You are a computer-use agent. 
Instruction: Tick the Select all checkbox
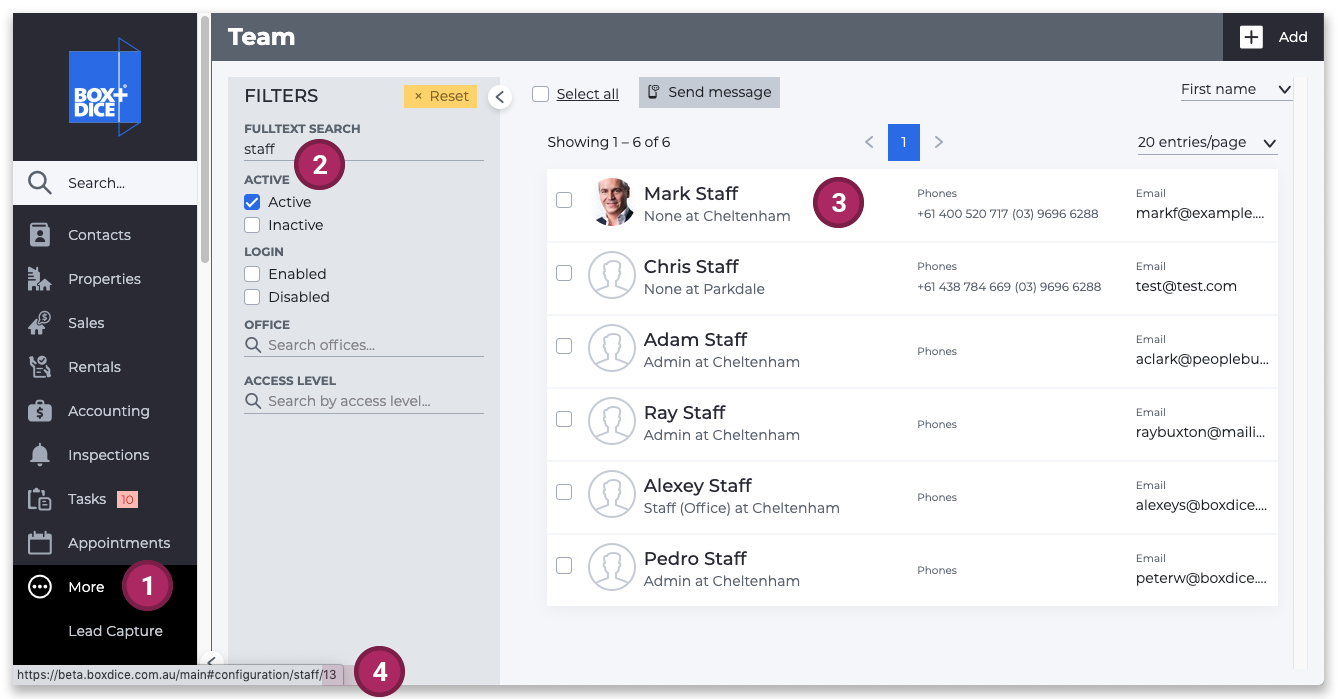tap(541, 94)
